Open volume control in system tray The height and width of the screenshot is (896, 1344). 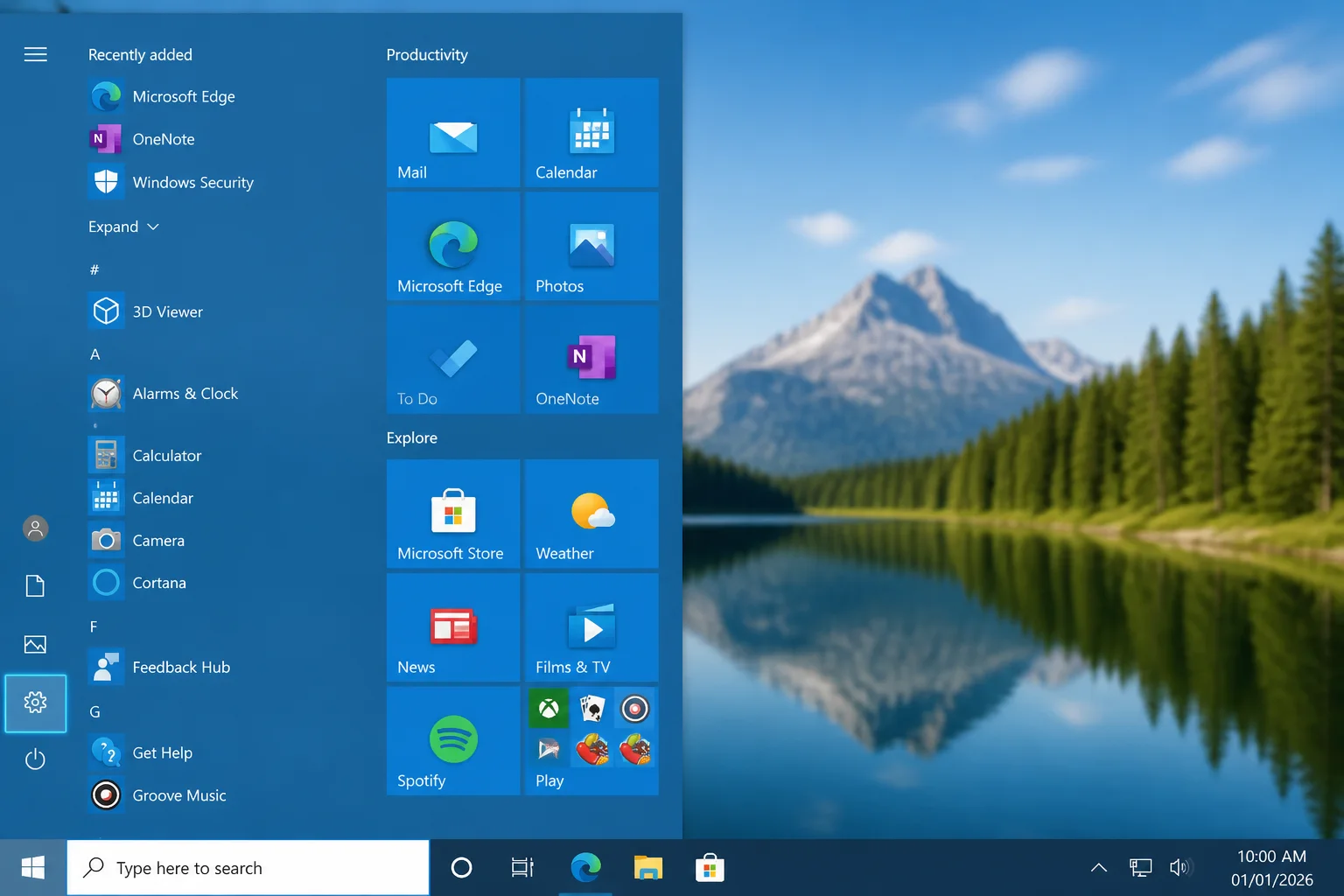(1179, 867)
